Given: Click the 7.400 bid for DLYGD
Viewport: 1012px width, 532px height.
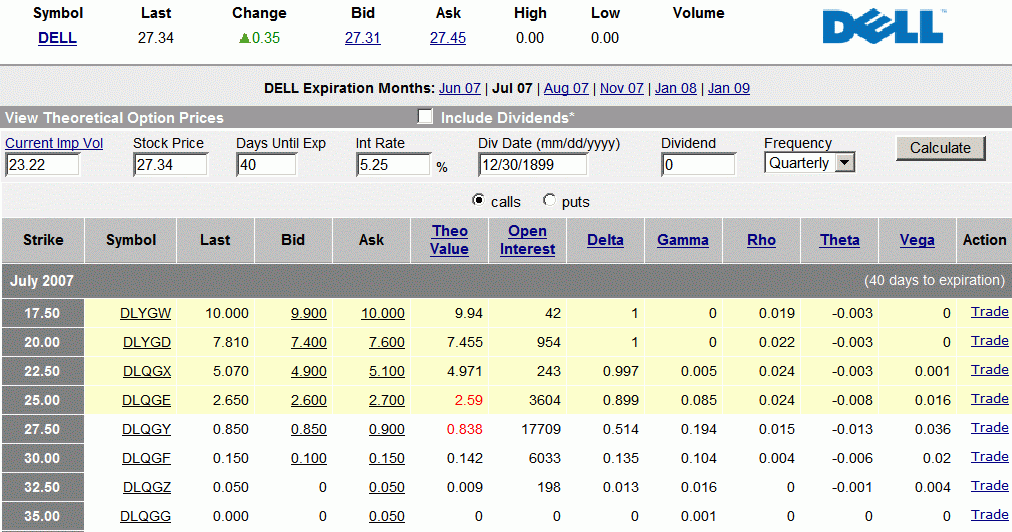Looking at the screenshot, I should 309,342.
